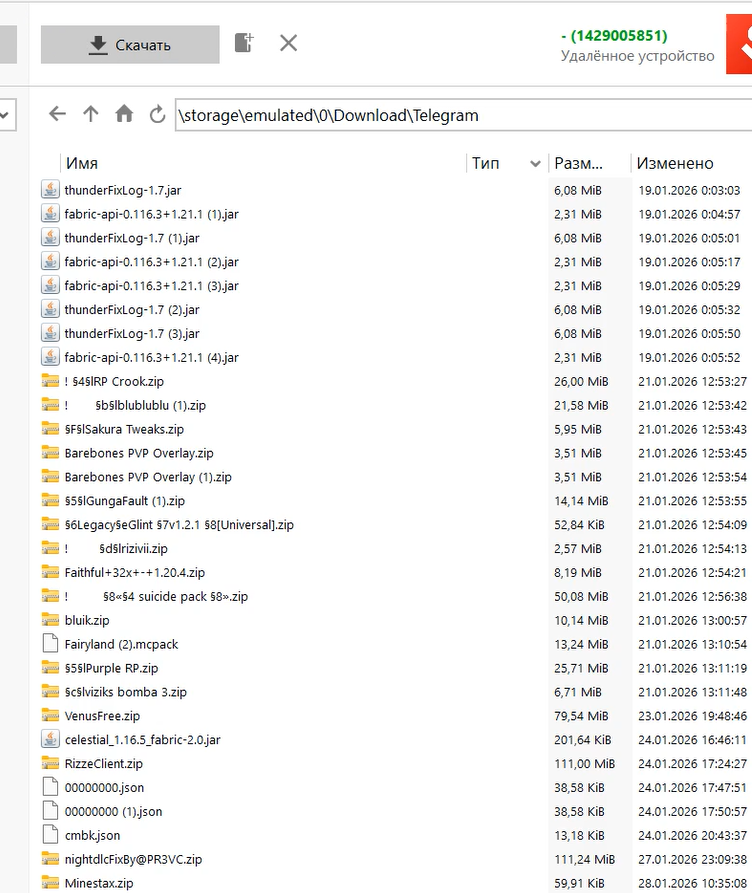Go back with the left arrow icon
752x893 pixels.
57,114
